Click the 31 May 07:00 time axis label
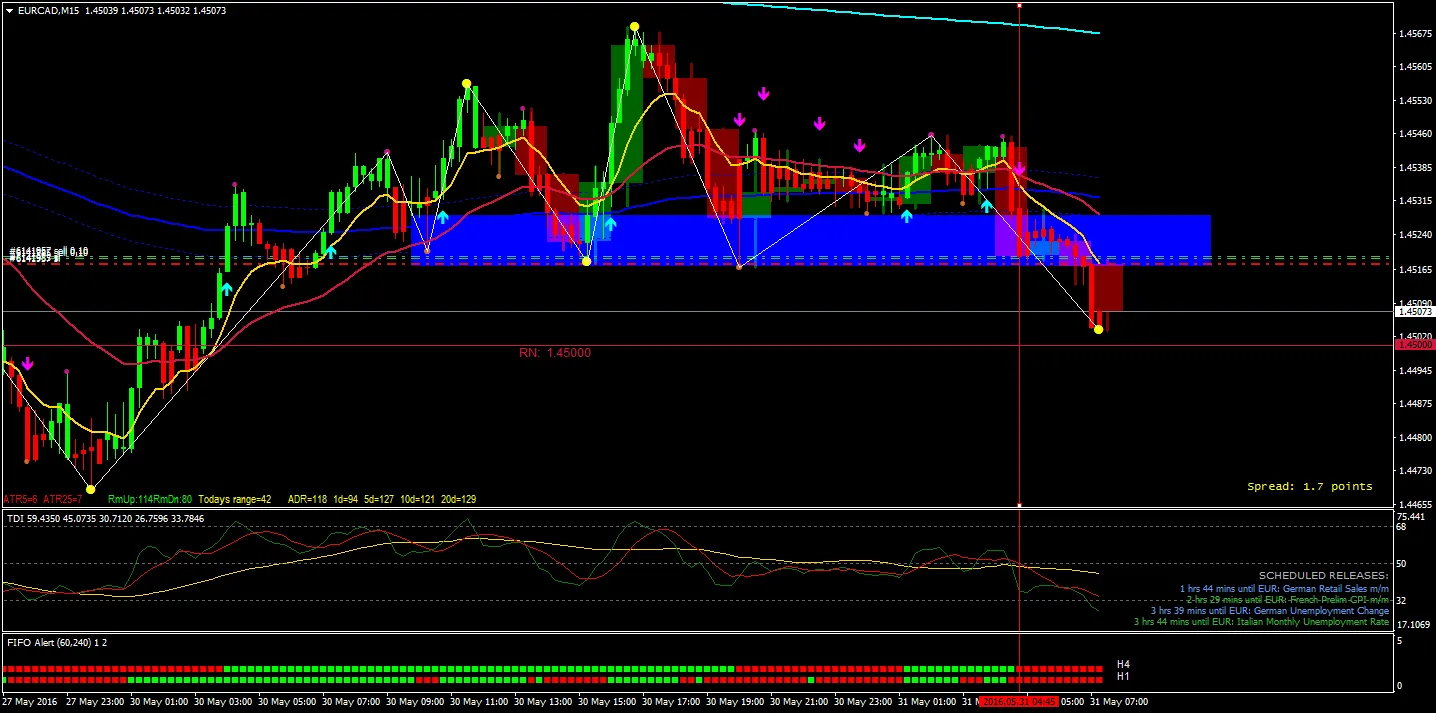This screenshot has width=1436, height=713. [x=1119, y=701]
